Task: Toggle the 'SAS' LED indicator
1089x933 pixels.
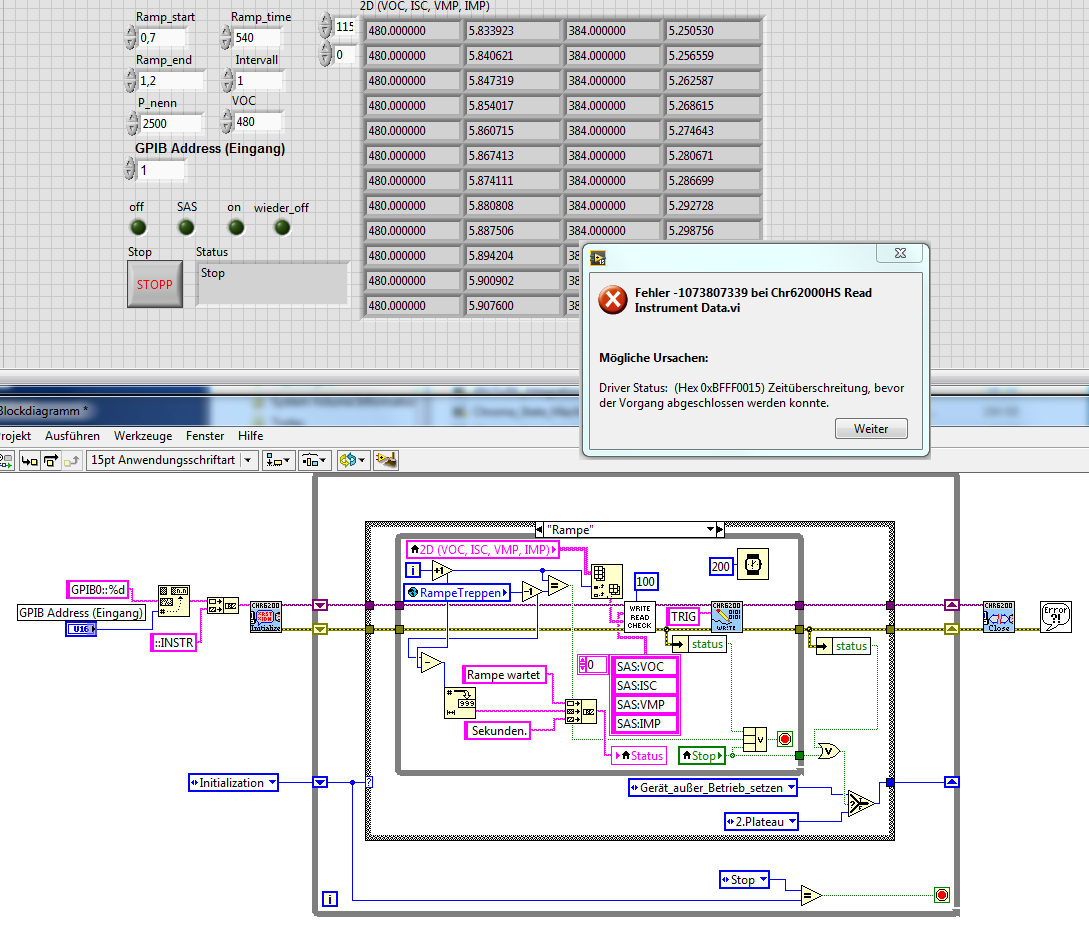Action: point(186,227)
